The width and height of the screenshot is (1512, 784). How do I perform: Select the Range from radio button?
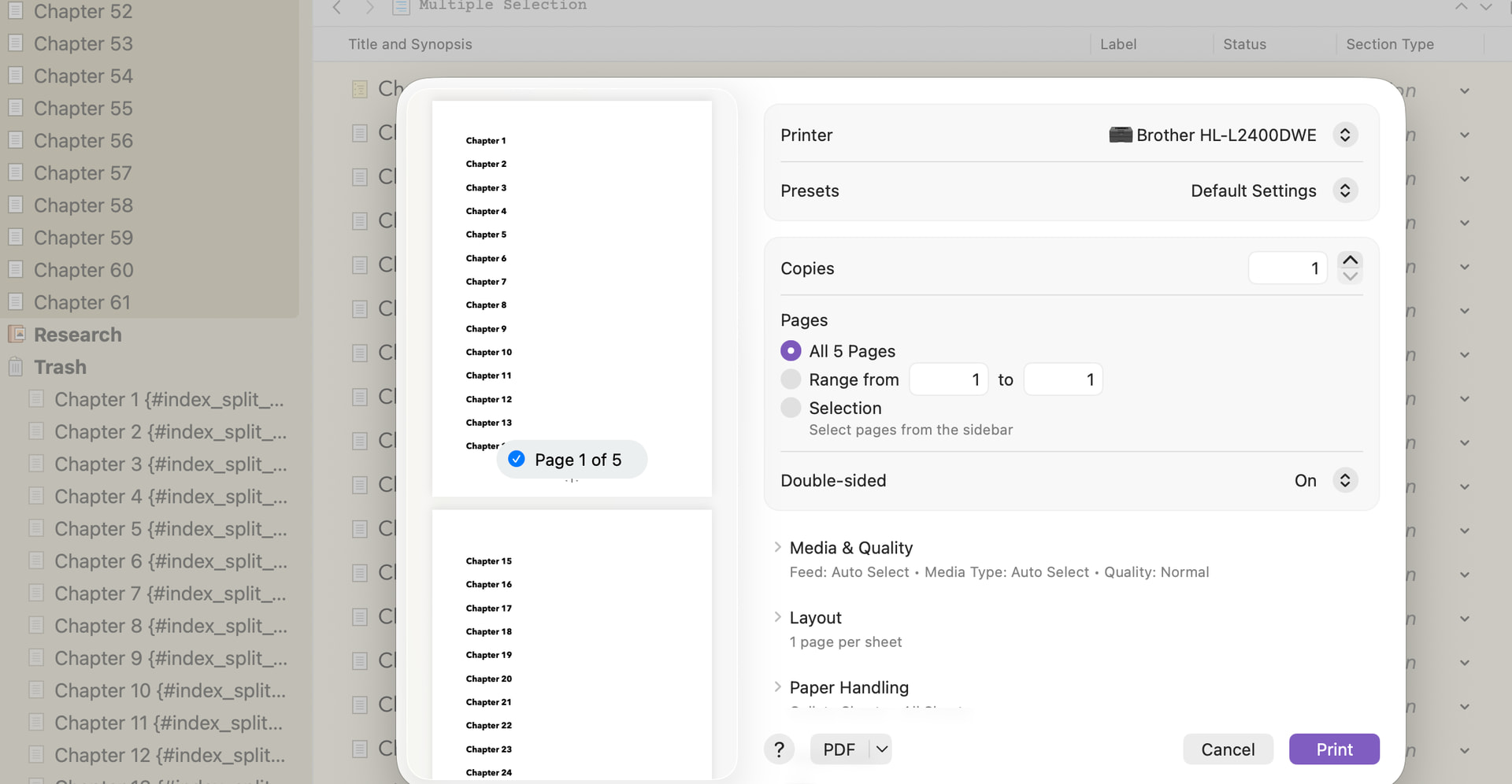791,379
